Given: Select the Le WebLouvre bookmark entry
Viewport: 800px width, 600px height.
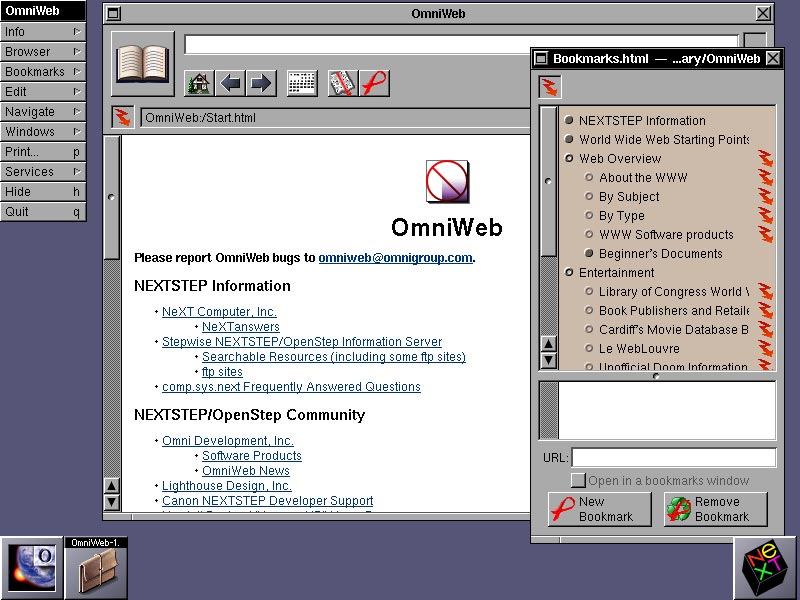Looking at the screenshot, I should pos(639,348).
